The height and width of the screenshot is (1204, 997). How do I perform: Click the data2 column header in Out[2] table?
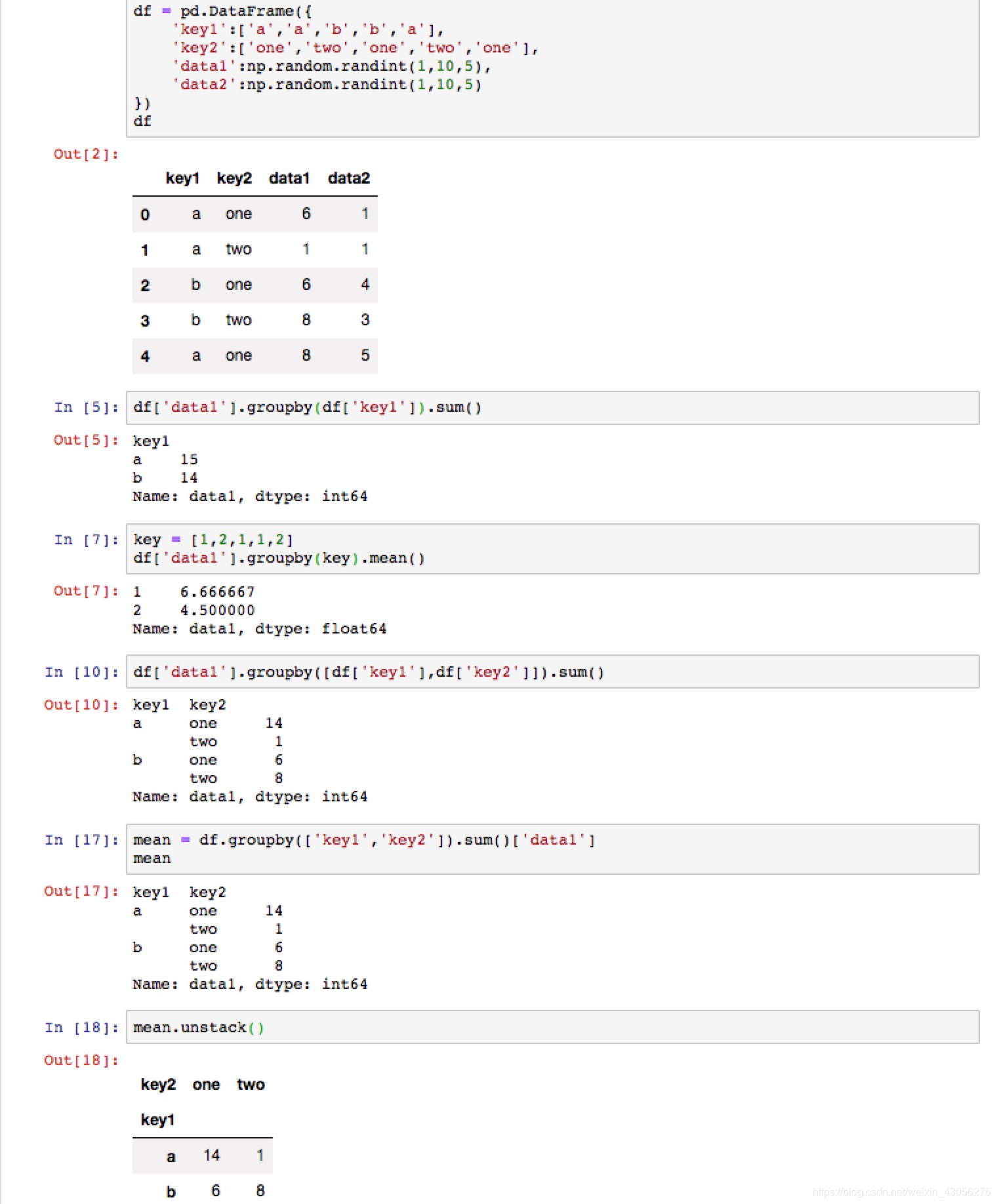pyautogui.click(x=349, y=178)
